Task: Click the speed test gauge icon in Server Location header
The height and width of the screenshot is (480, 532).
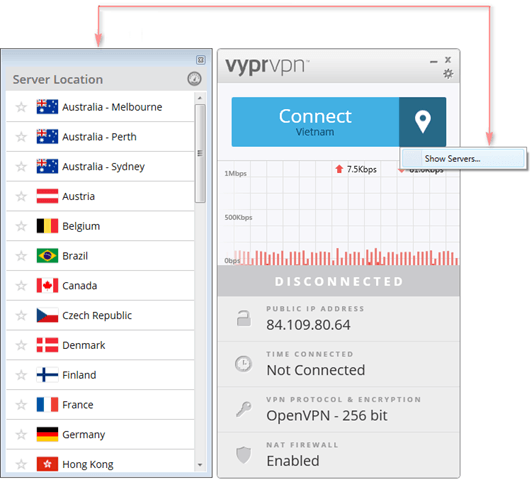Action: click(194, 79)
